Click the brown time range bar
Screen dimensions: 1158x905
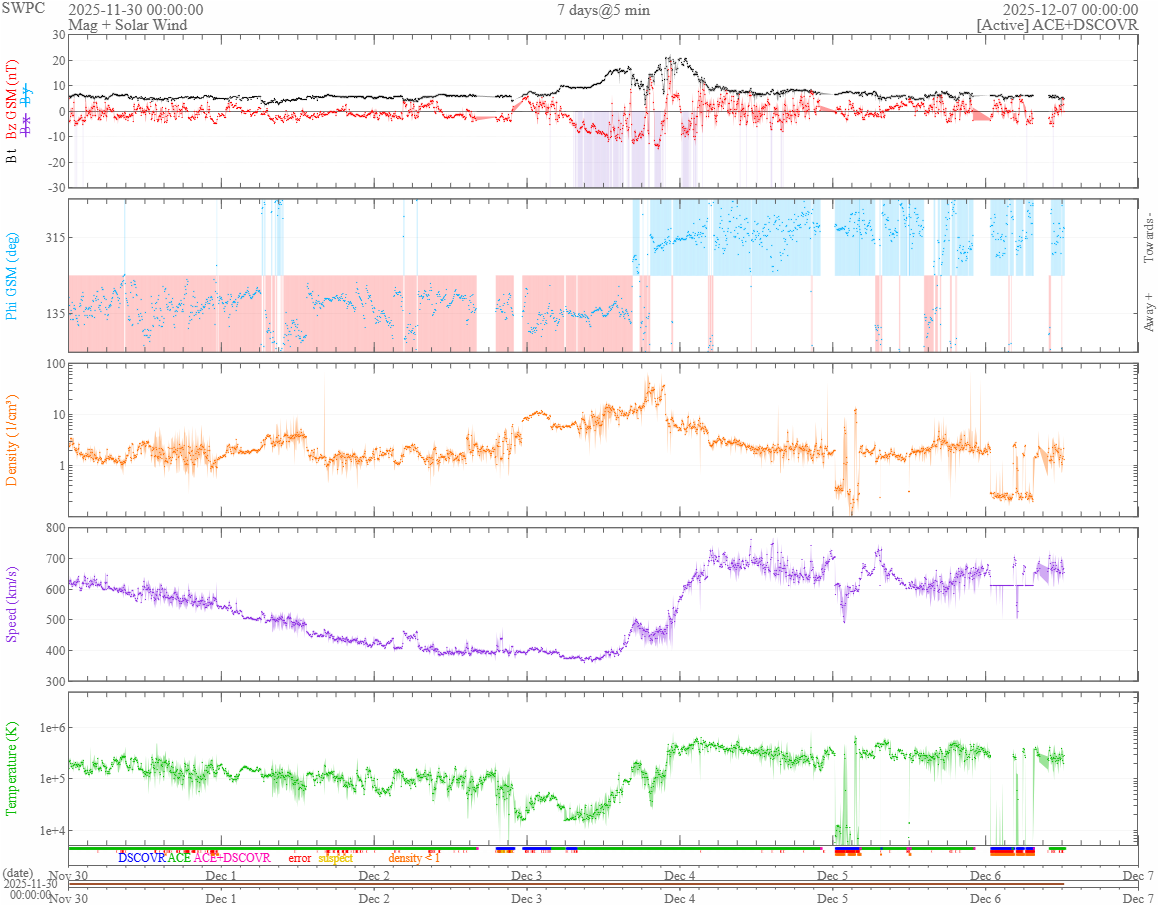(566, 884)
